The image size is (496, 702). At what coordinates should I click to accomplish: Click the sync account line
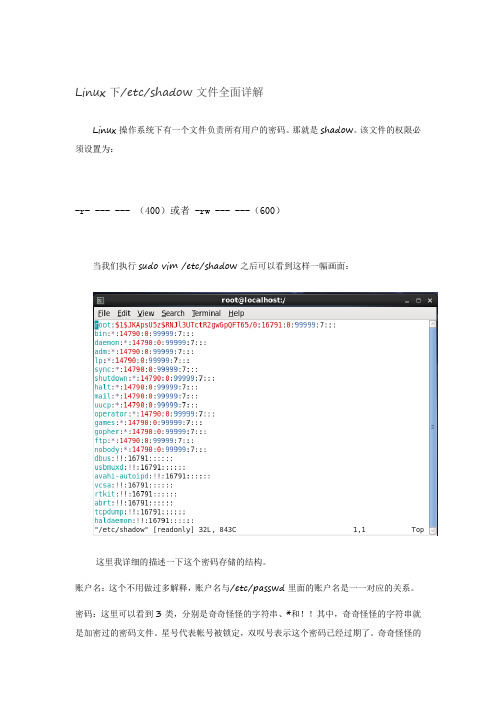(146, 369)
